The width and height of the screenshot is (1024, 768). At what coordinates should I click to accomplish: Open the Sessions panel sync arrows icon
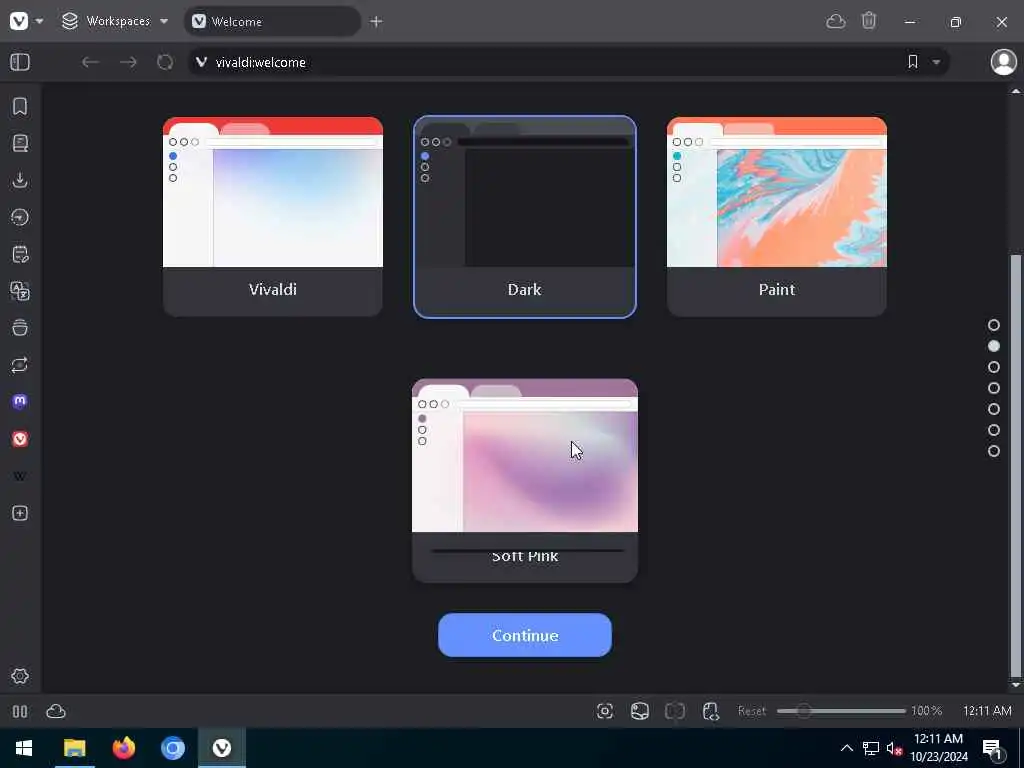(x=20, y=364)
